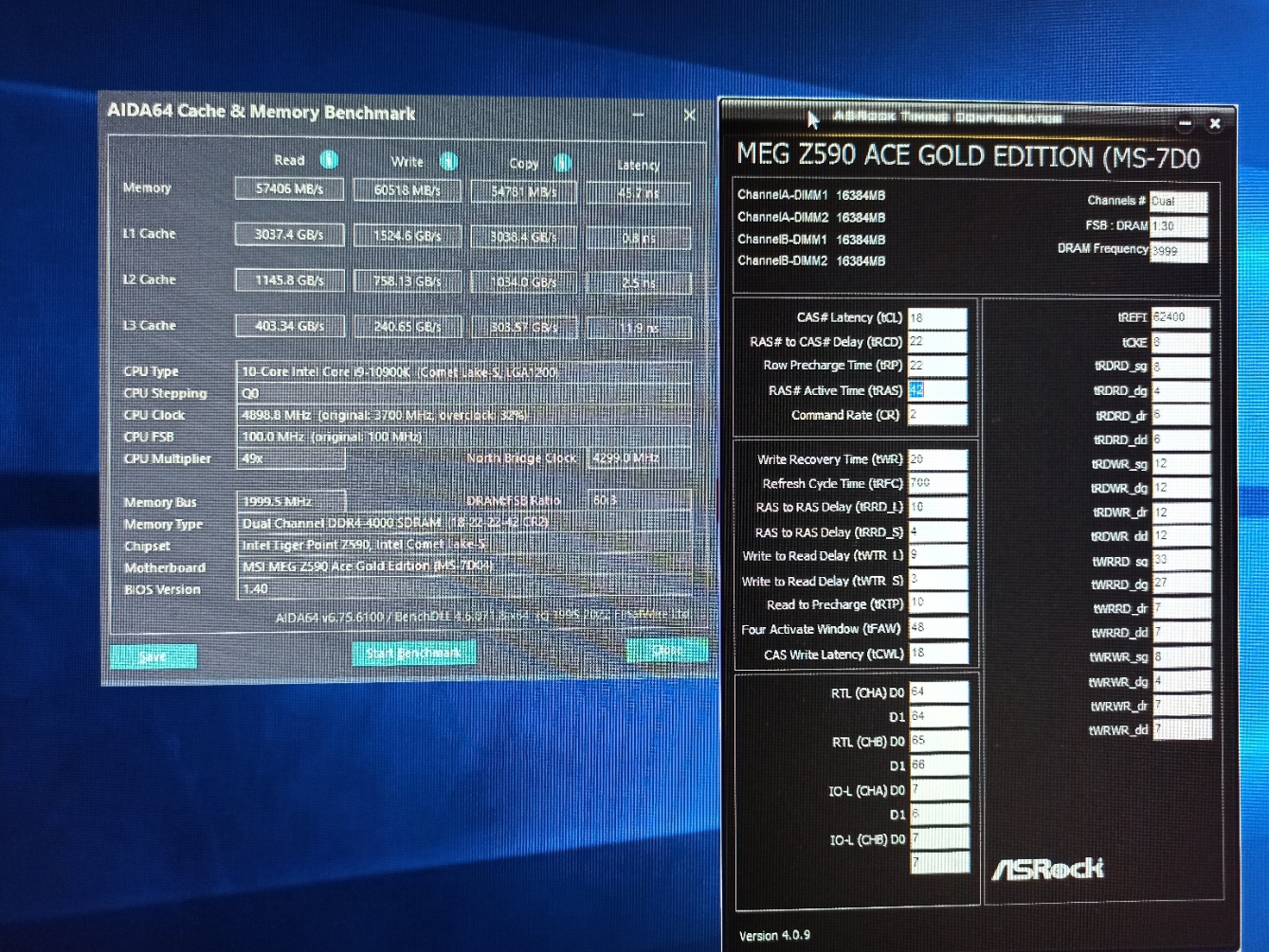Click the DRAM Frequency field
Image resolution: width=1269 pixels, height=952 pixels.
pyautogui.click(x=1179, y=251)
